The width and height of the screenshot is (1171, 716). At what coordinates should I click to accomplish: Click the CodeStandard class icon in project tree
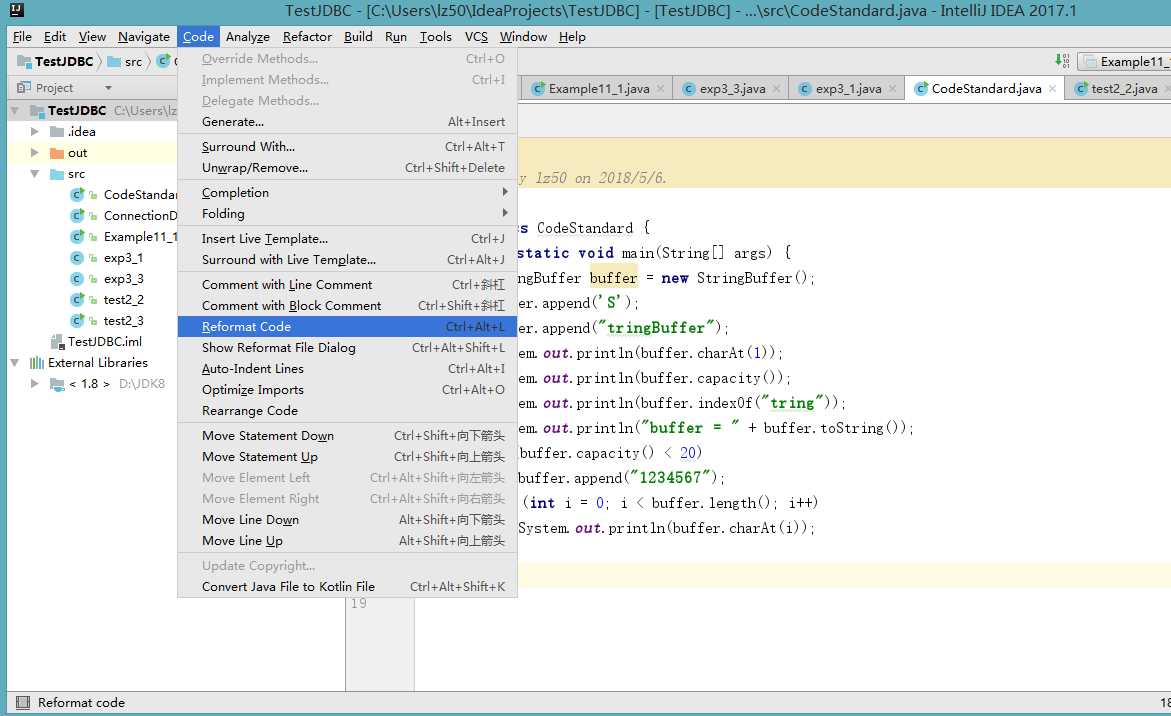pos(77,194)
